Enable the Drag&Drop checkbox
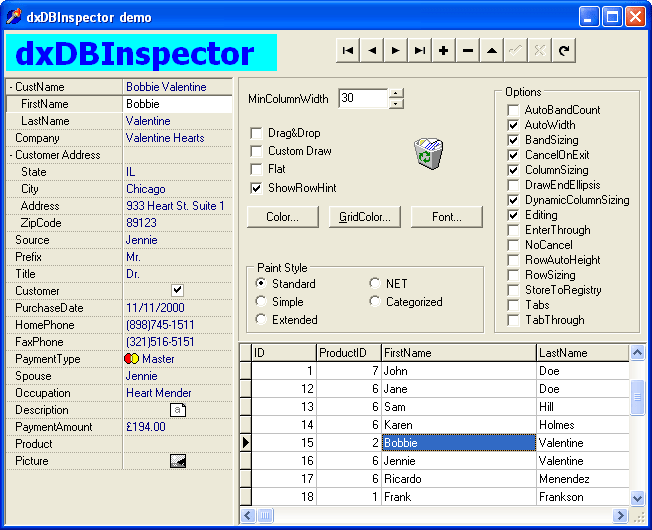 coord(256,133)
